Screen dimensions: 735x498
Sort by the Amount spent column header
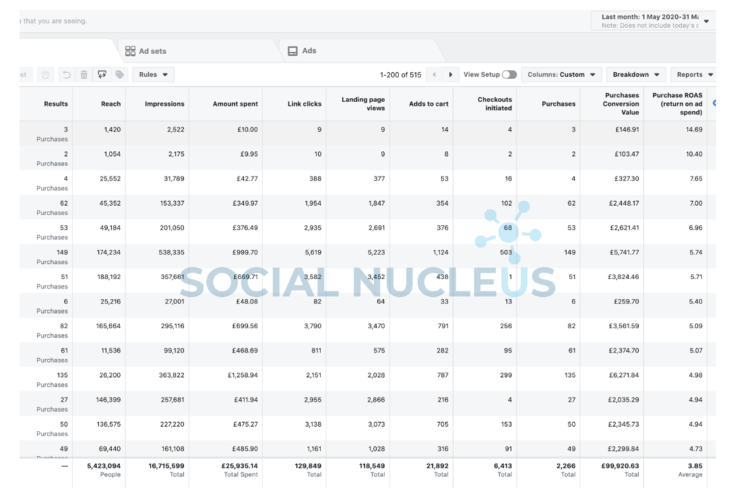click(236, 104)
